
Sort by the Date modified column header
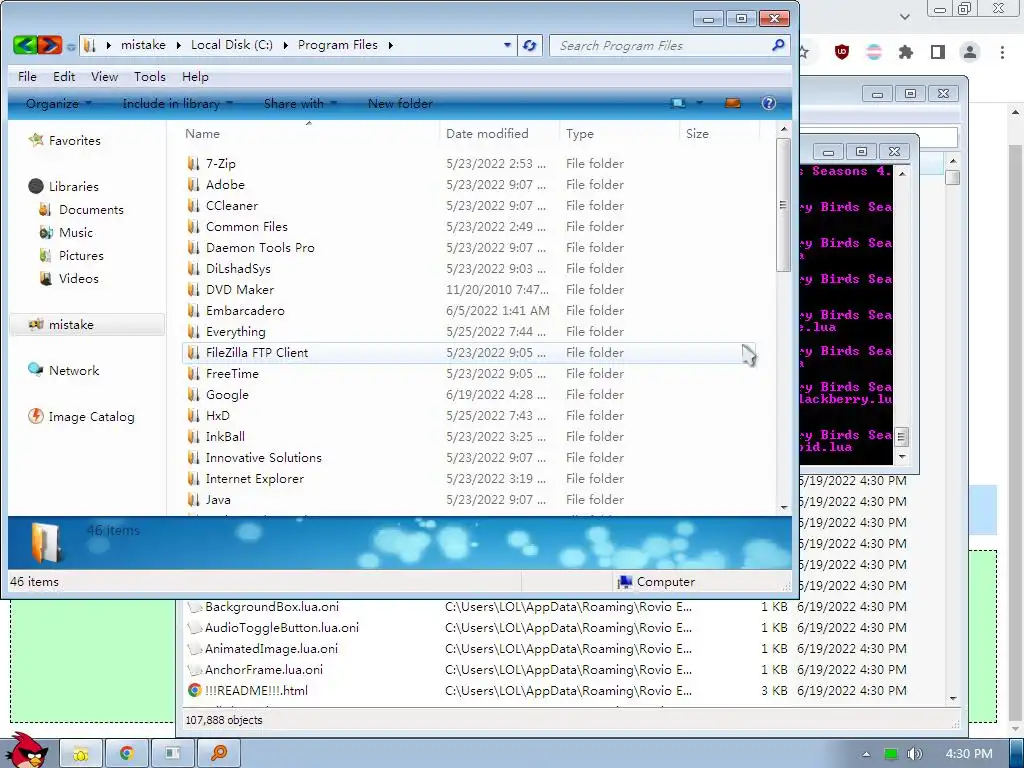tap(500, 133)
